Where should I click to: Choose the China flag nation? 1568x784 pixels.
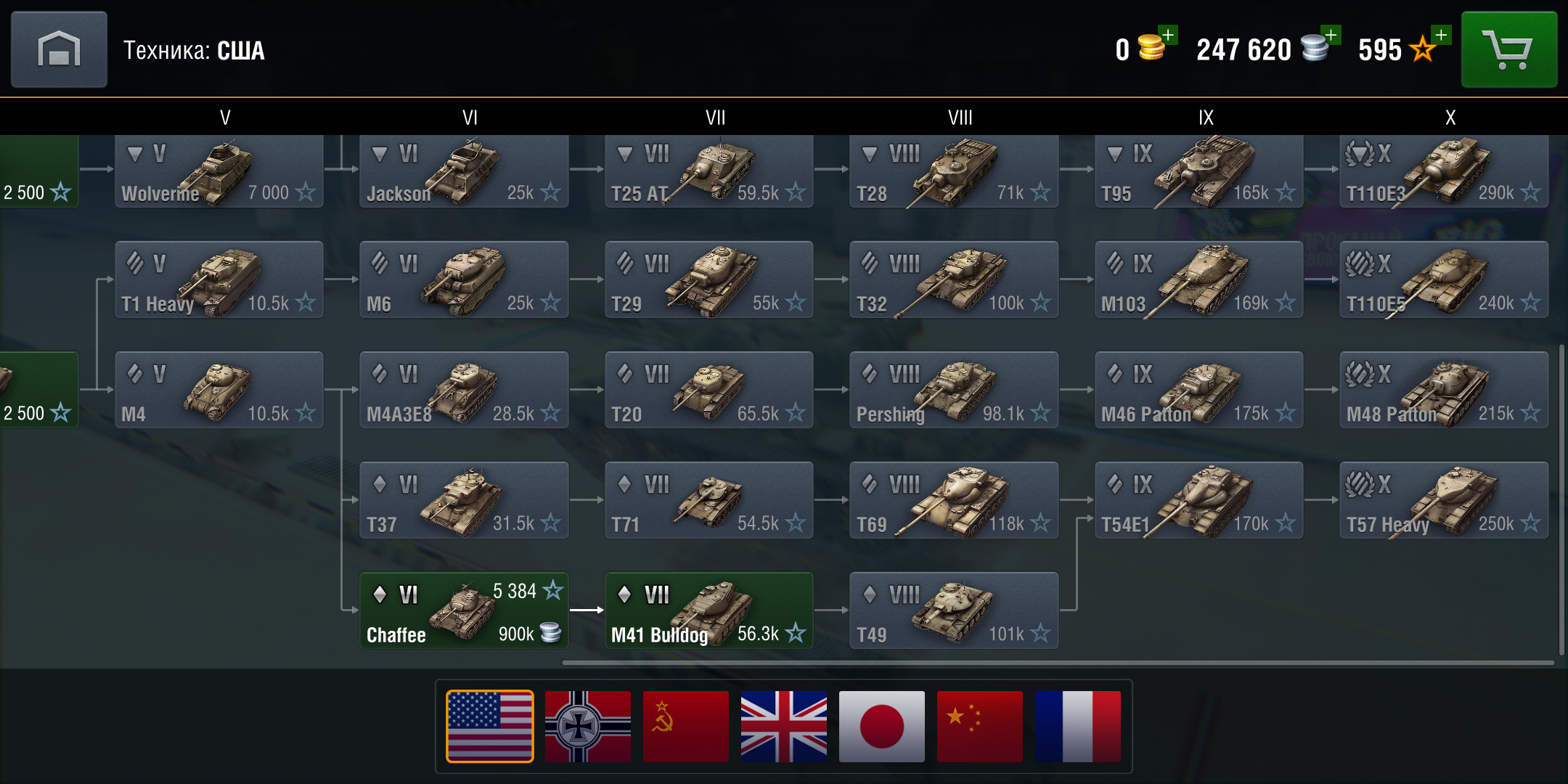pyautogui.click(x=980, y=726)
